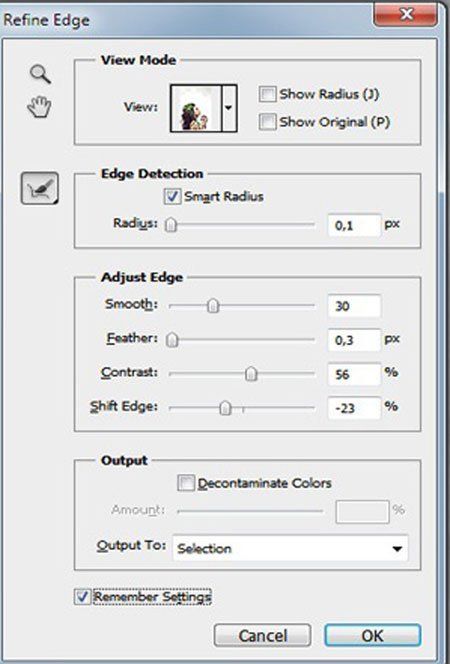Enable Decontaminate Colors checkbox

[186, 483]
